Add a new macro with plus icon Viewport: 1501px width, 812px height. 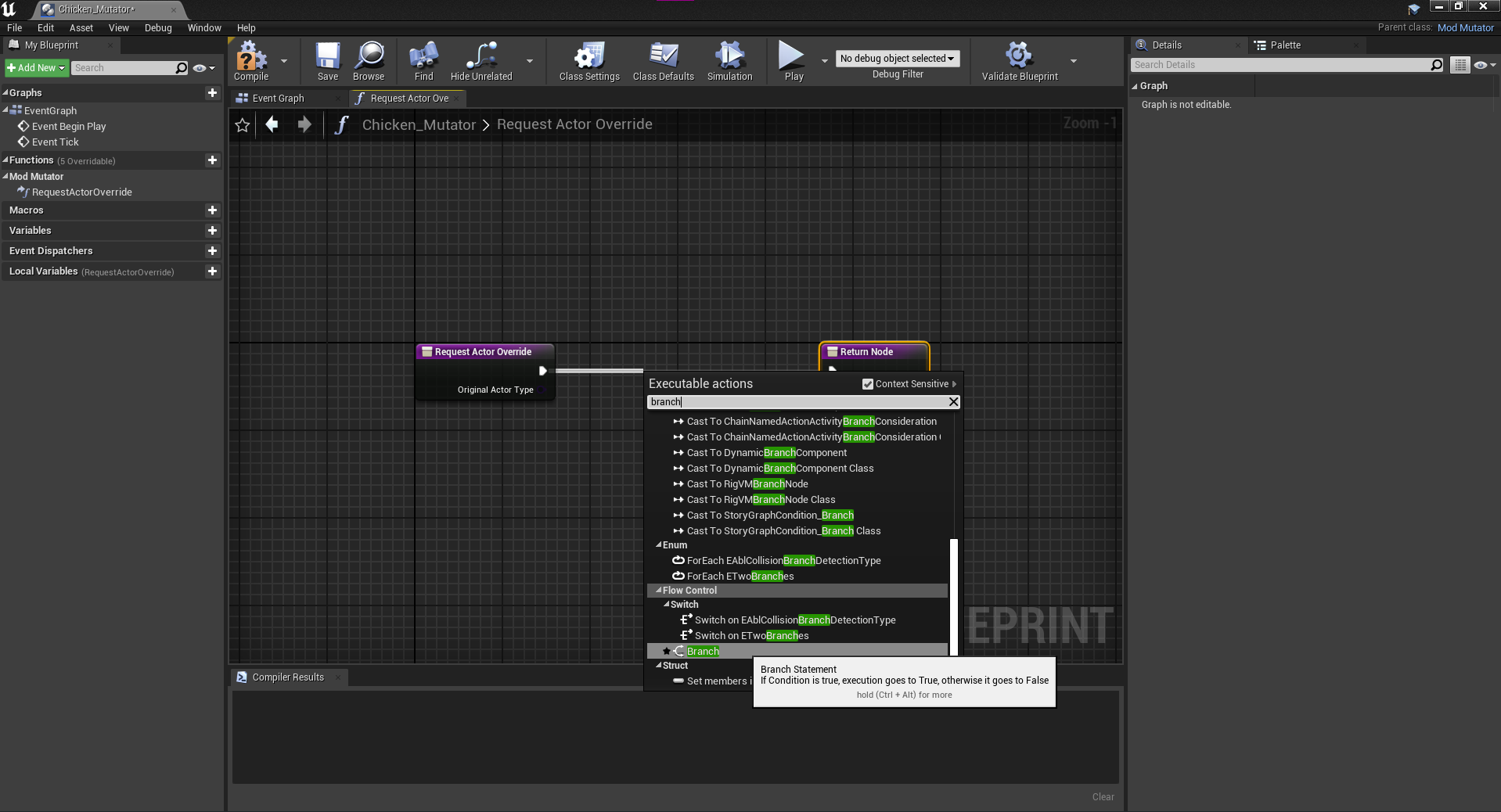click(x=212, y=210)
